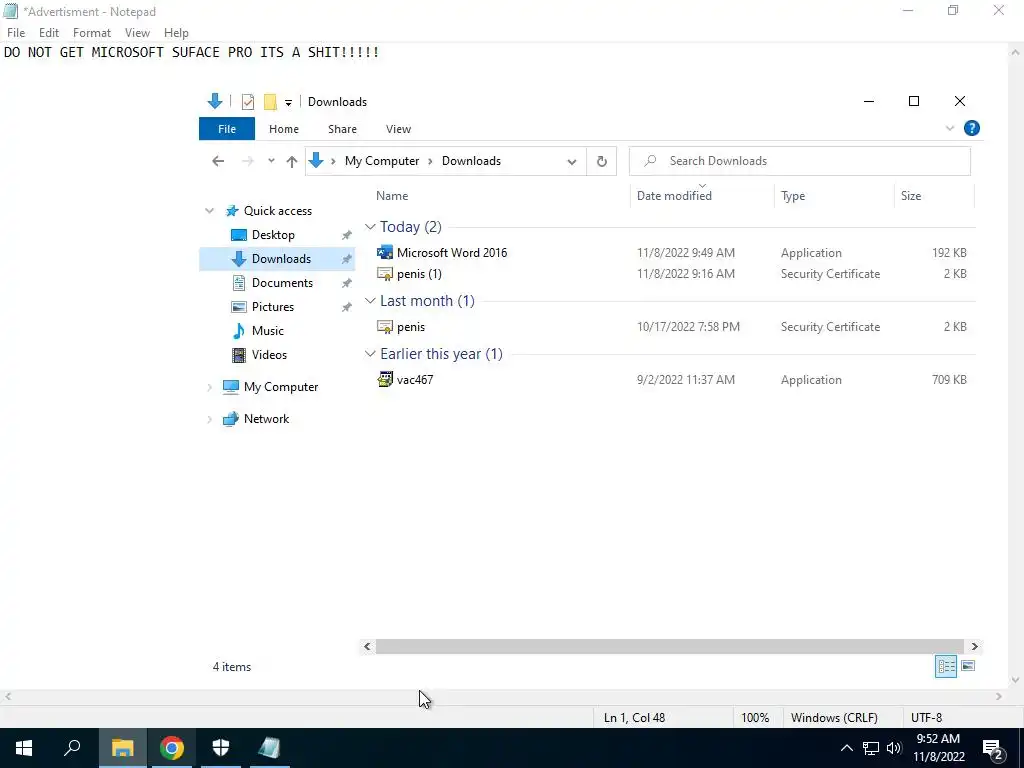
Task: Select the vac467 application icon
Action: [x=385, y=379]
